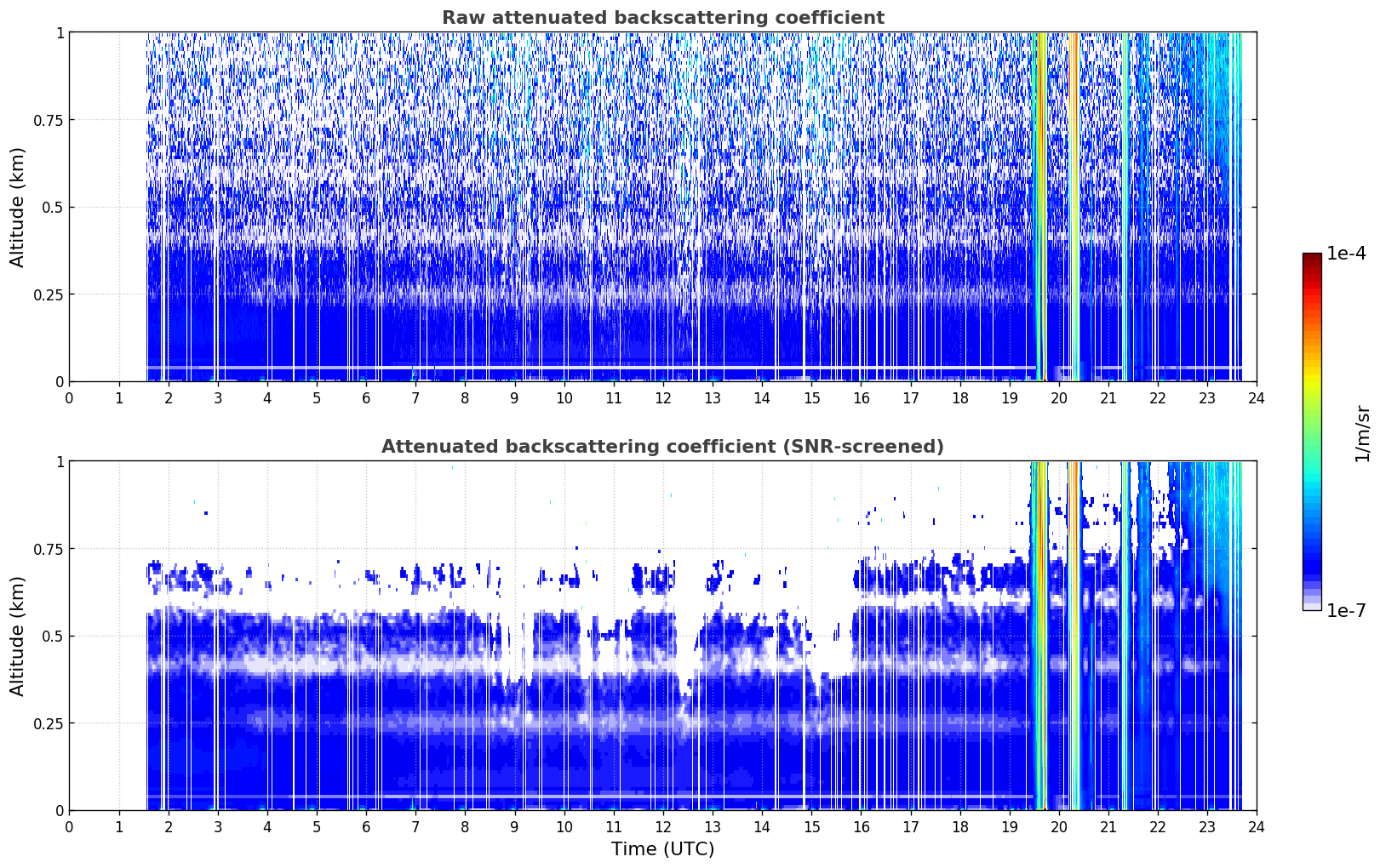Click the 'Attenuated backscattering coefficient (SNR-screened)' title

(662, 447)
